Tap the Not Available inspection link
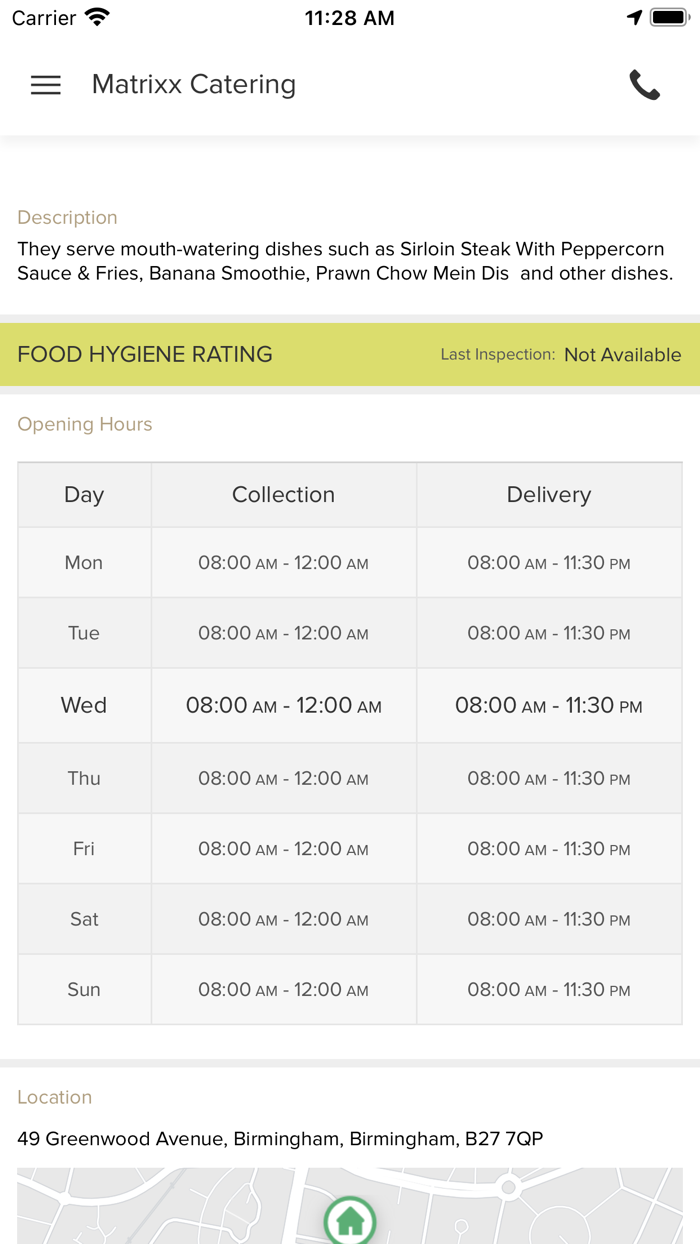700x1244 pixels. 622,354
